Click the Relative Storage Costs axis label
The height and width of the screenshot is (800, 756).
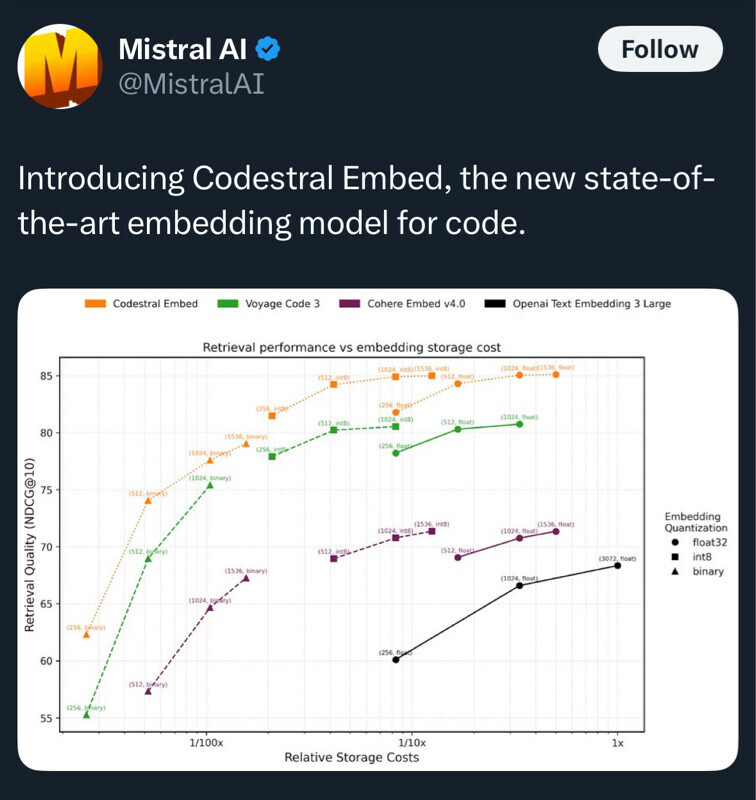pyautogui.click(x=351, y=757)
